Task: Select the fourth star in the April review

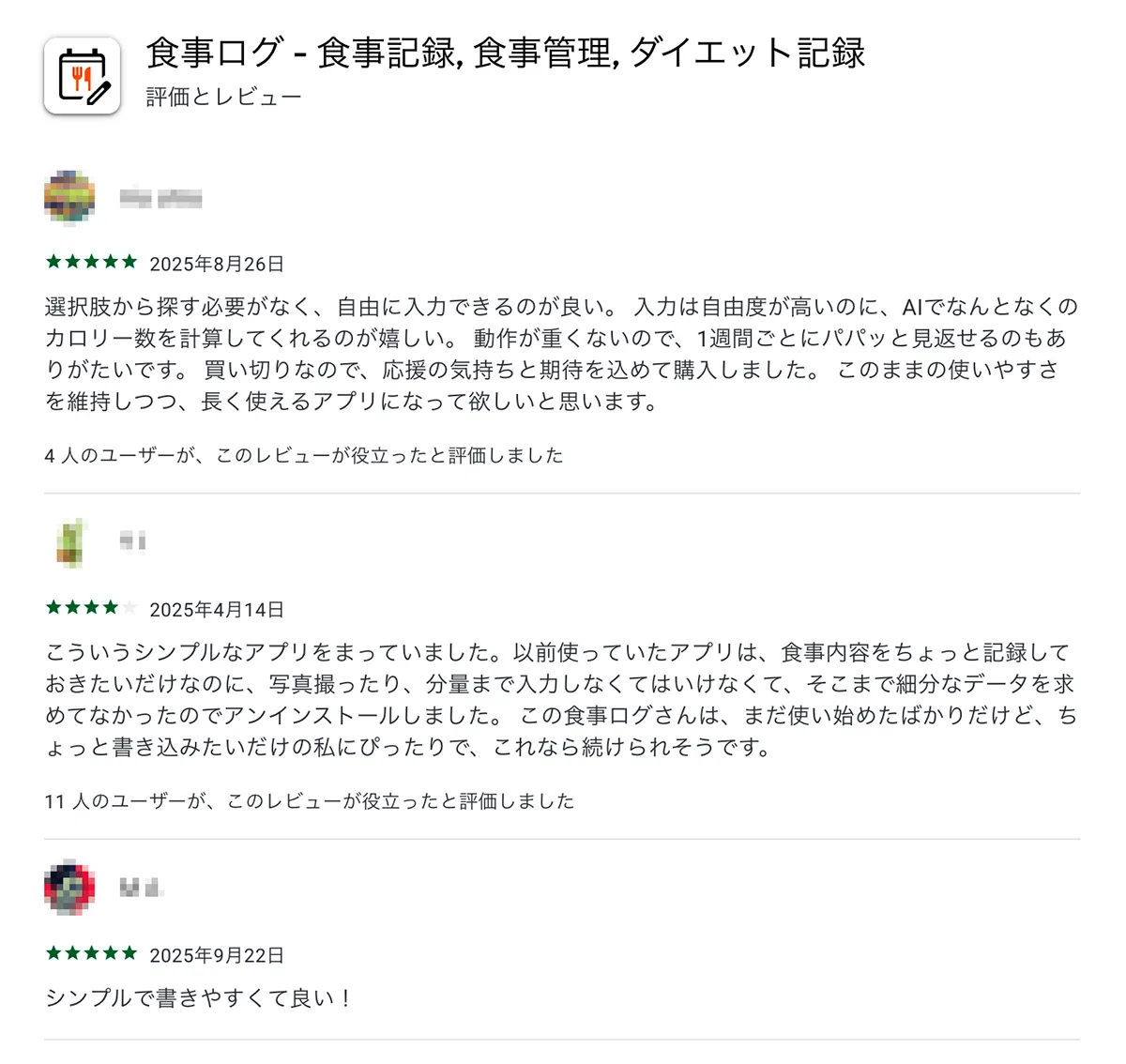Action: point(109,609)
